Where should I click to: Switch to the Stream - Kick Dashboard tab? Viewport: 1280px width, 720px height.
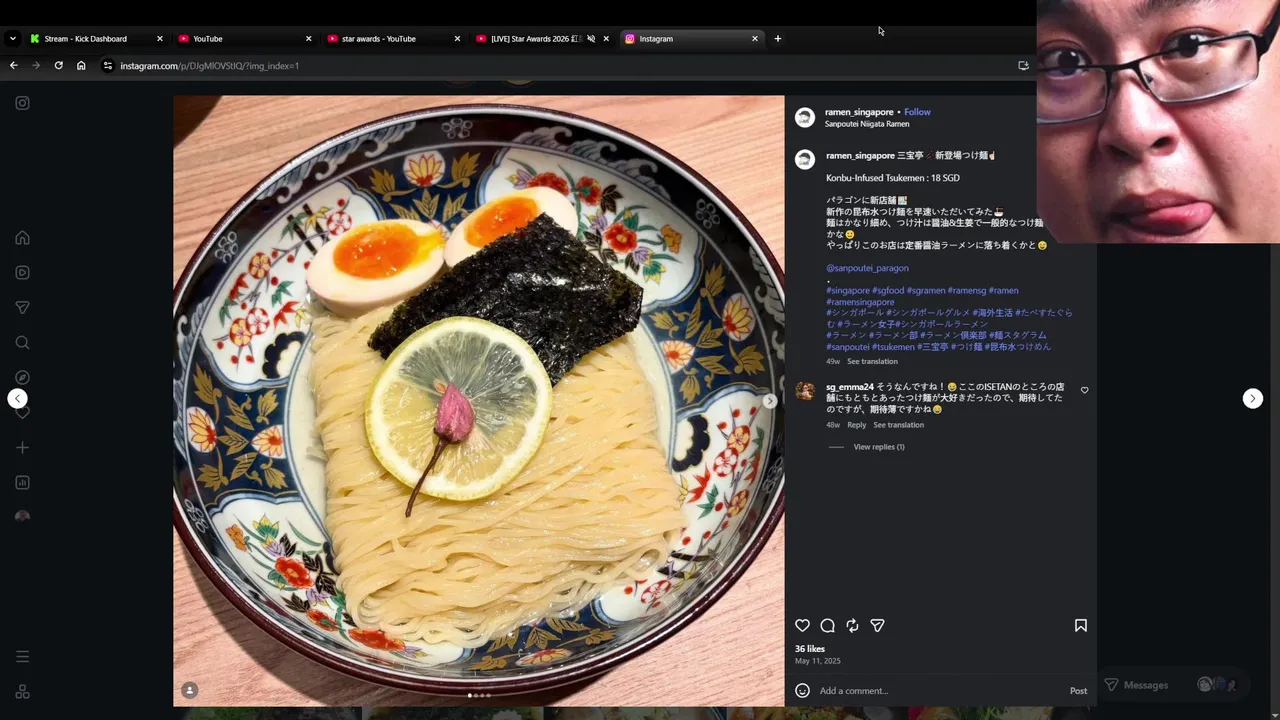[x=86, y=38]
